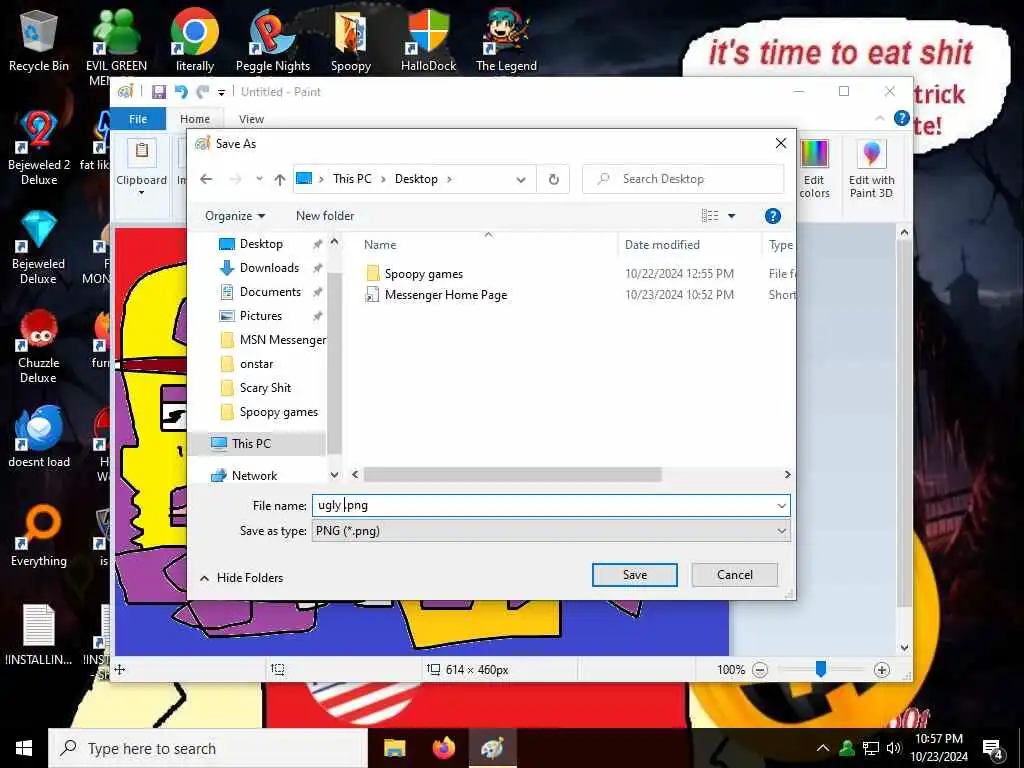Show hidden tray icons chevron
The image size is (1024, 768).
[823, 748]
